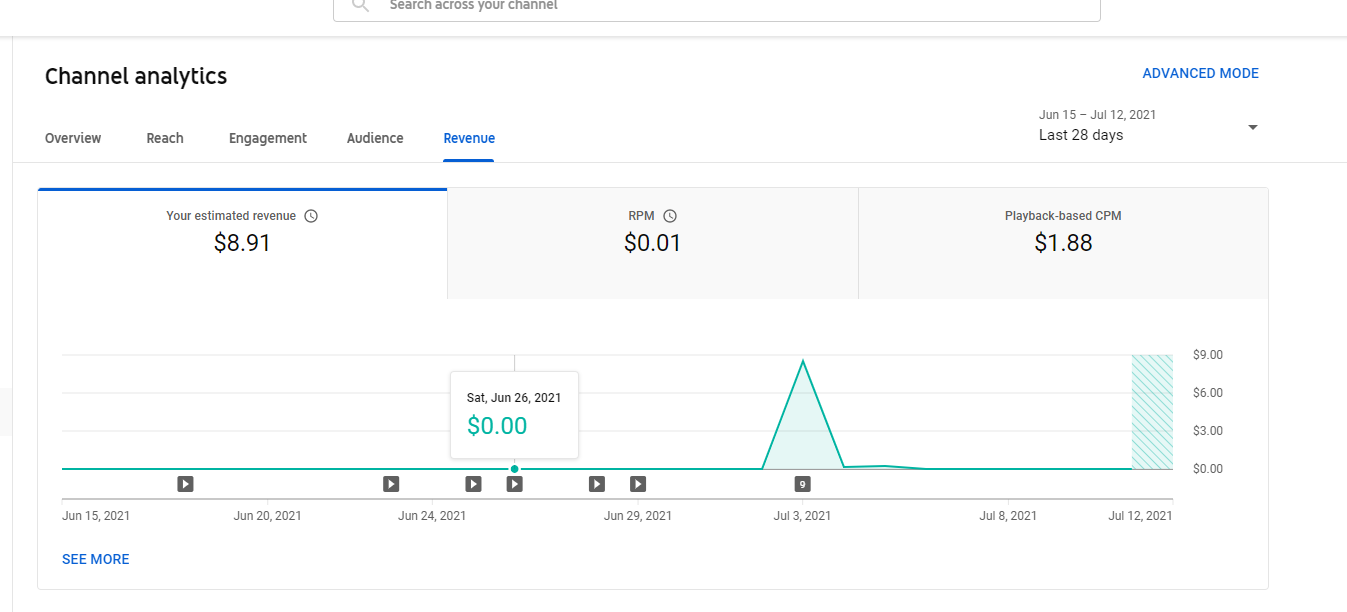1347x612 pixels.
Task: Click the See More link
Action: pos(96,559)
